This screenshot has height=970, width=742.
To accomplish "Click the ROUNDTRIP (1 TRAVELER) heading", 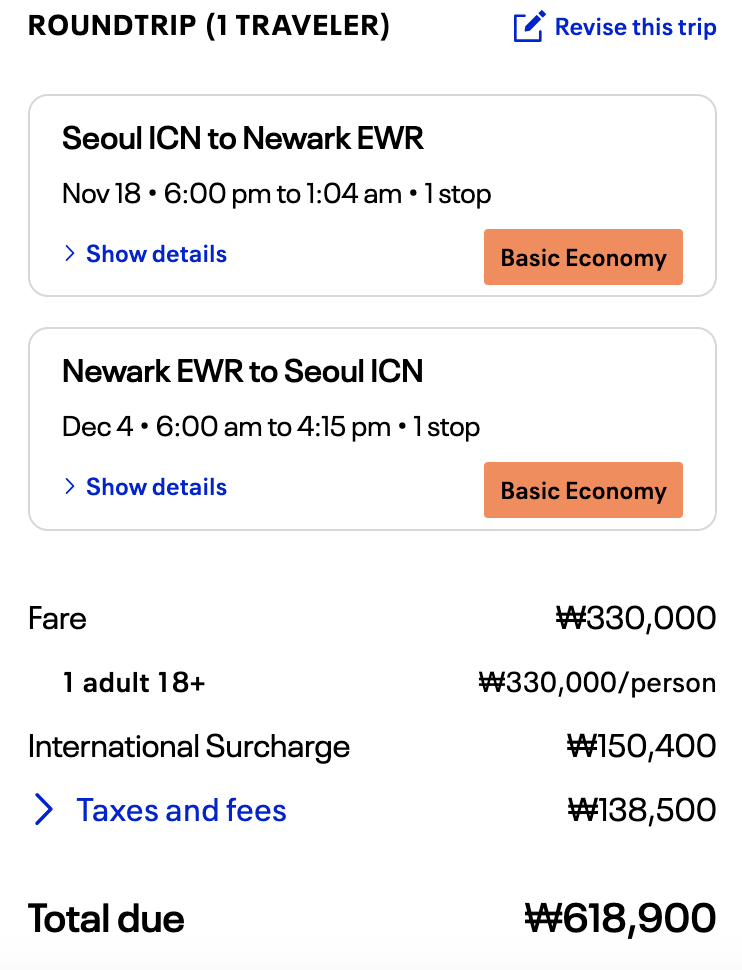I will point(209,27).
